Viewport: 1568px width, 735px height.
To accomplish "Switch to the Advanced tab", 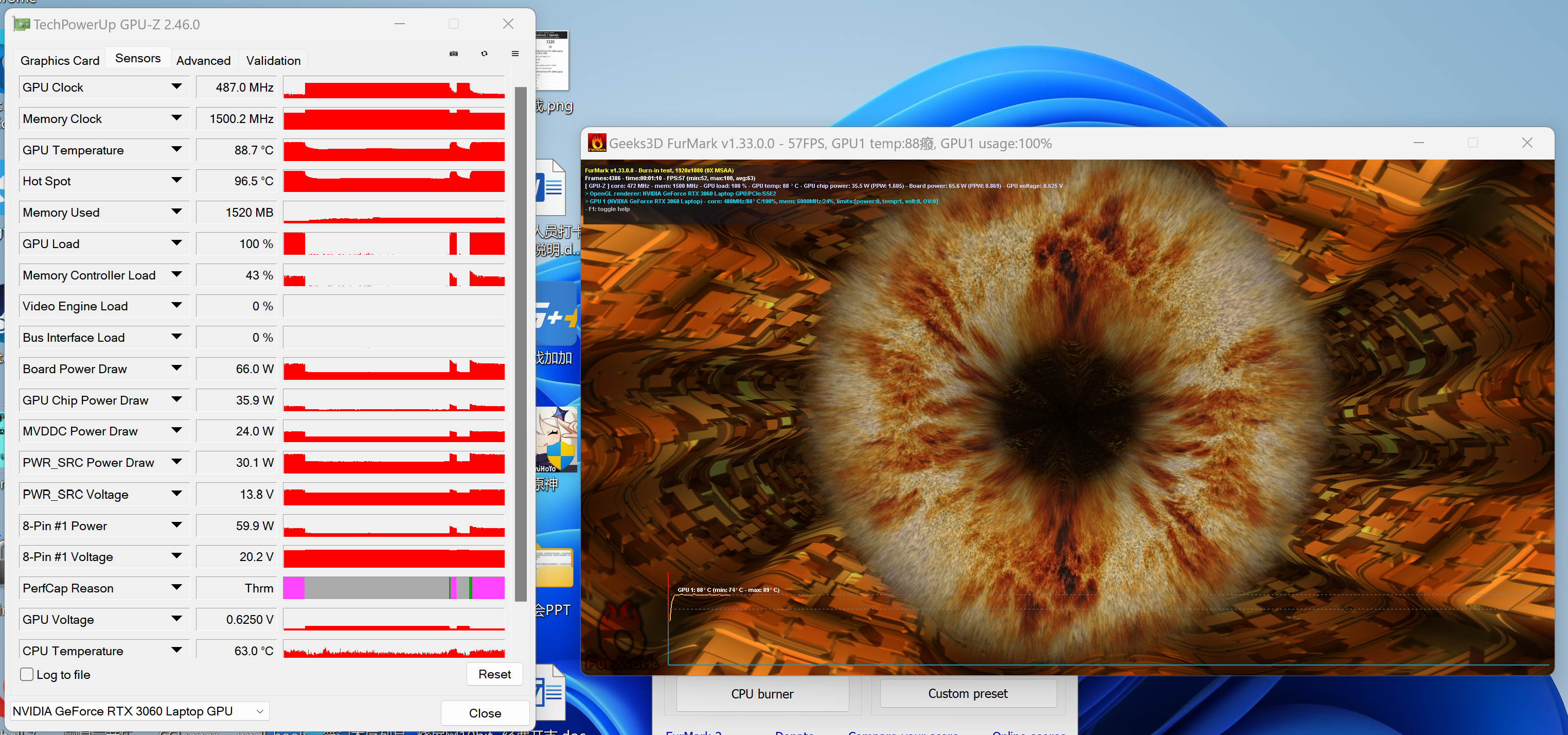I will pos(203,60).
